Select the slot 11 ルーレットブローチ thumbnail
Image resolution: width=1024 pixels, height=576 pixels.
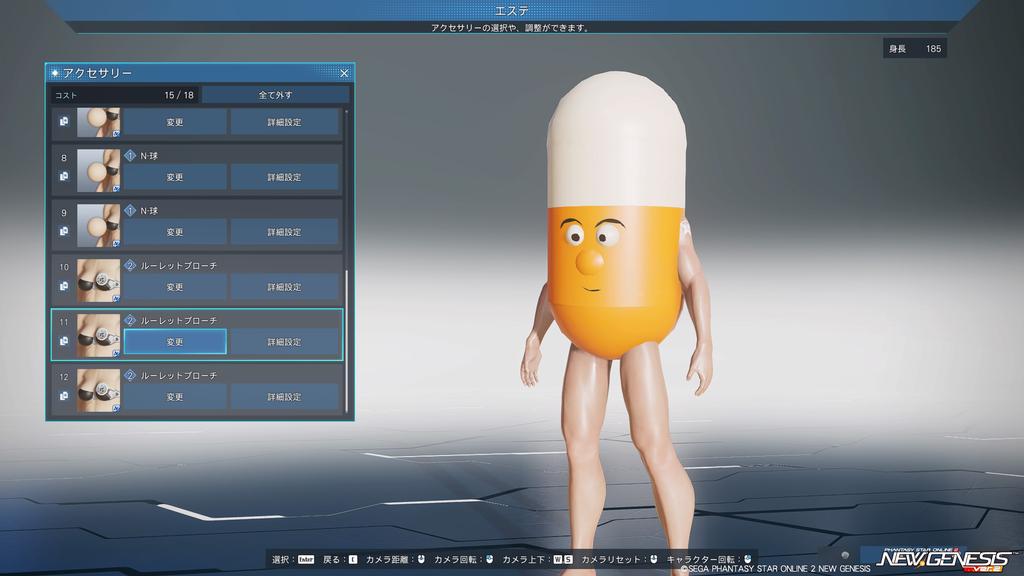99,335
